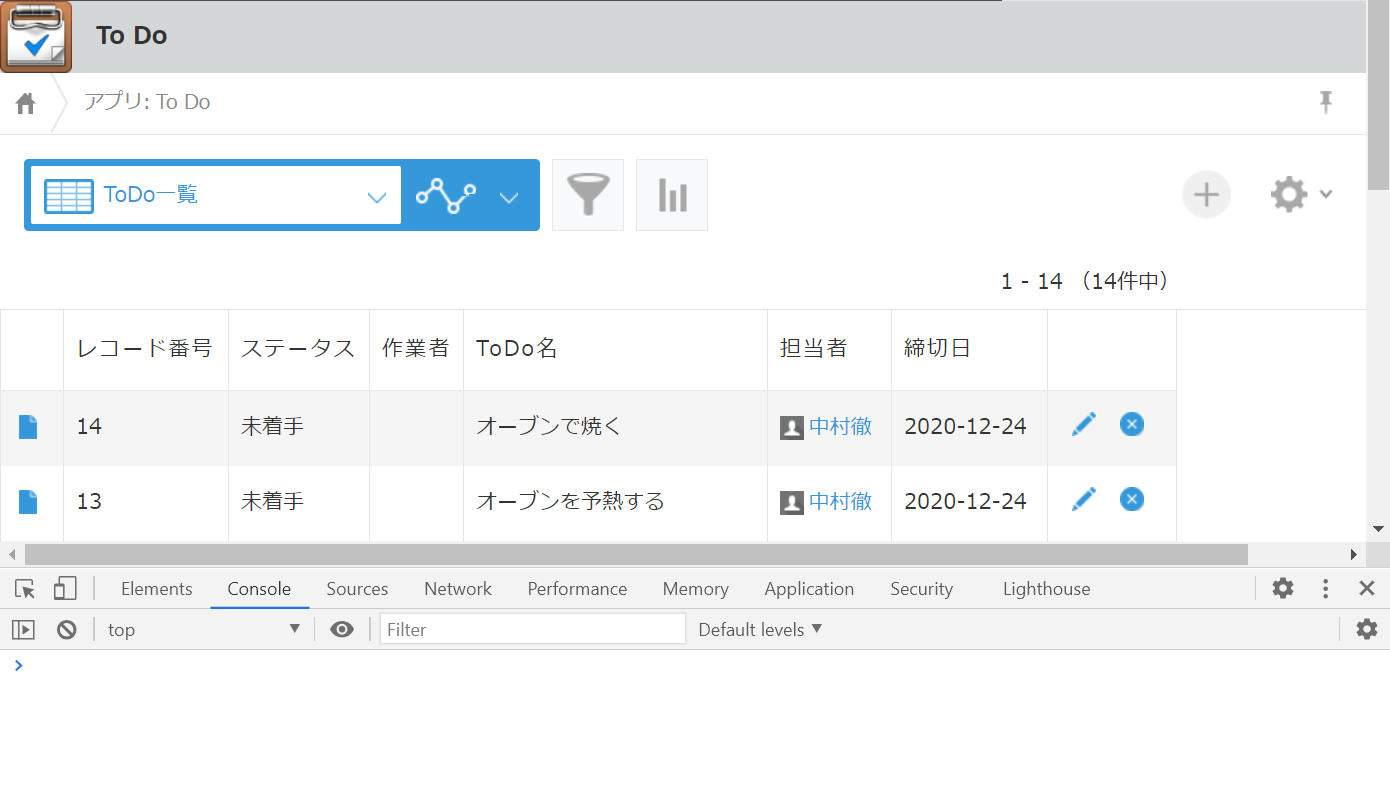The height and width of the screenshot is (790, 1390).
Task: Click the ステータス column header
Action: [298, 349]
